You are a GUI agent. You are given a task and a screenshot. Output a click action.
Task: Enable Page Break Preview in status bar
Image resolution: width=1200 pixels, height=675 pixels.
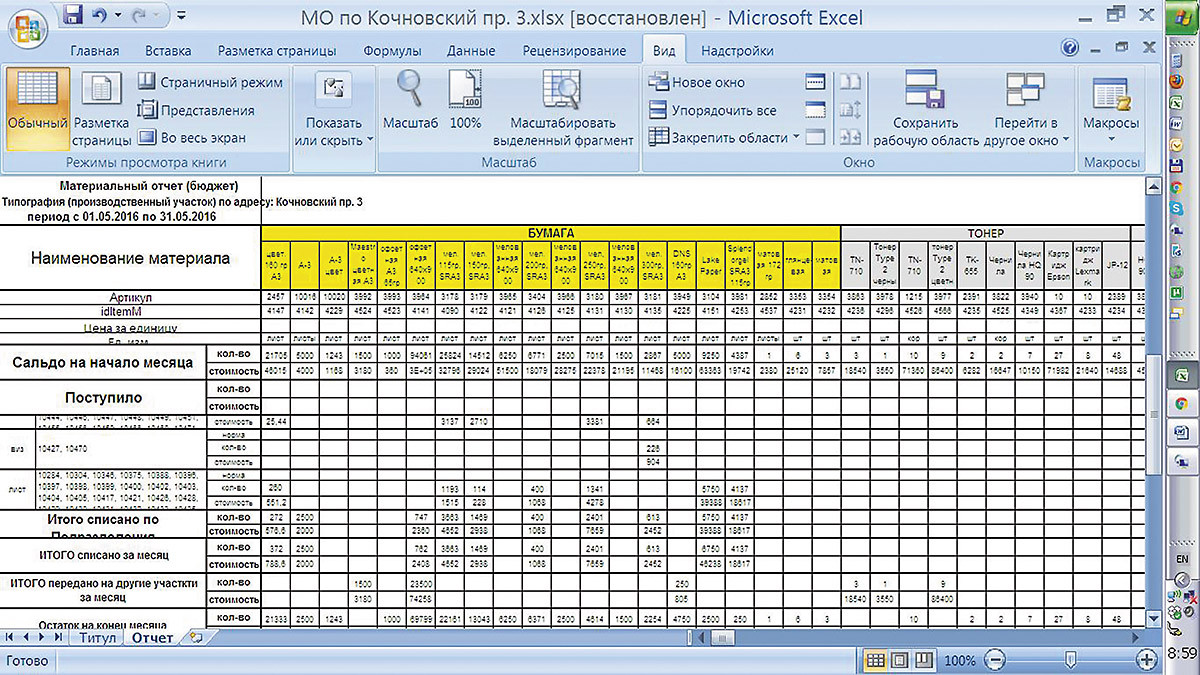(925, 660)
